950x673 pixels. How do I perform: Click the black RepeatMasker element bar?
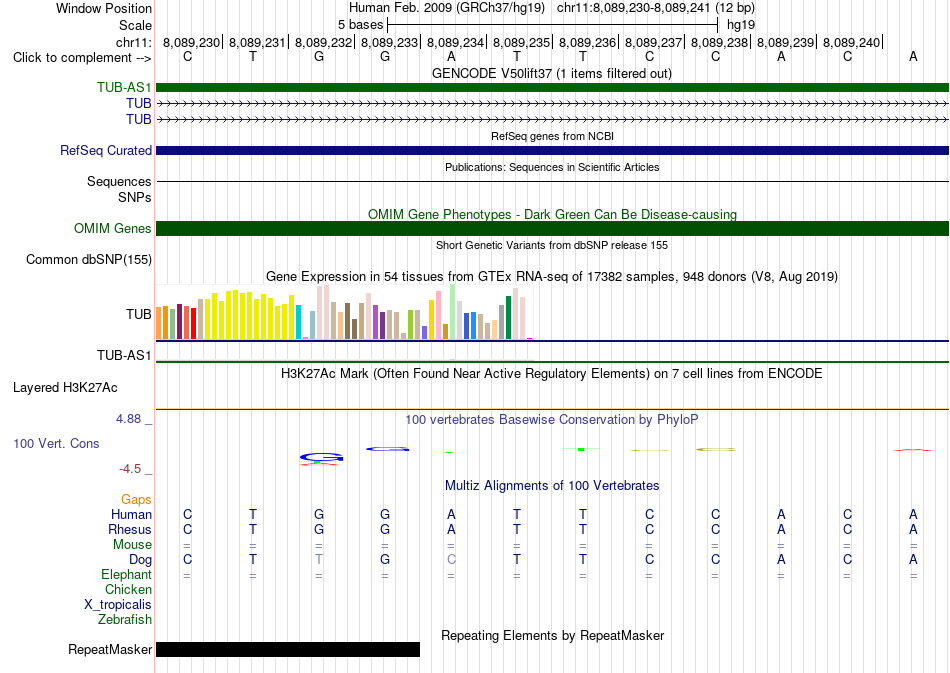pyautogui.click(x=288, y=649)
